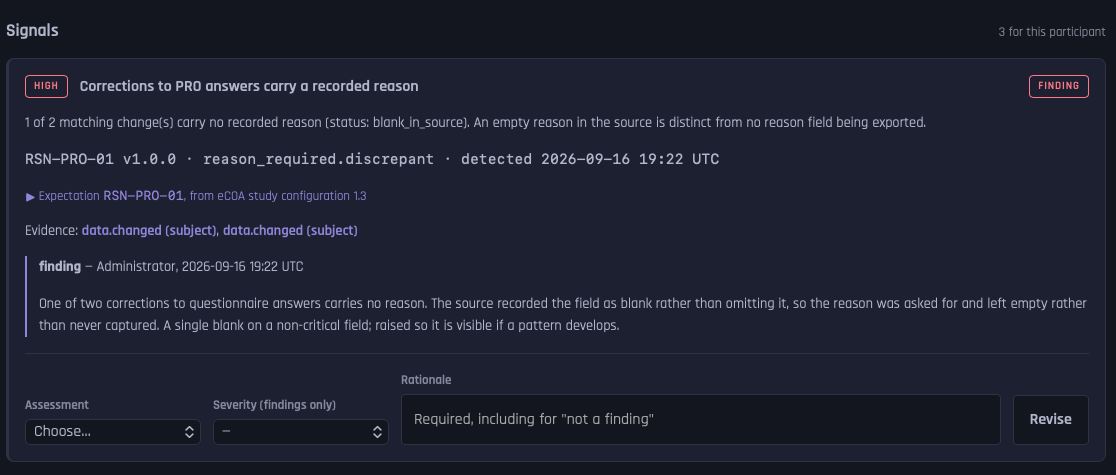Image resolution: width=1116 pixels, height=475 pixels.
Task: Select the Signals section heading
Action: click(32, 31)
